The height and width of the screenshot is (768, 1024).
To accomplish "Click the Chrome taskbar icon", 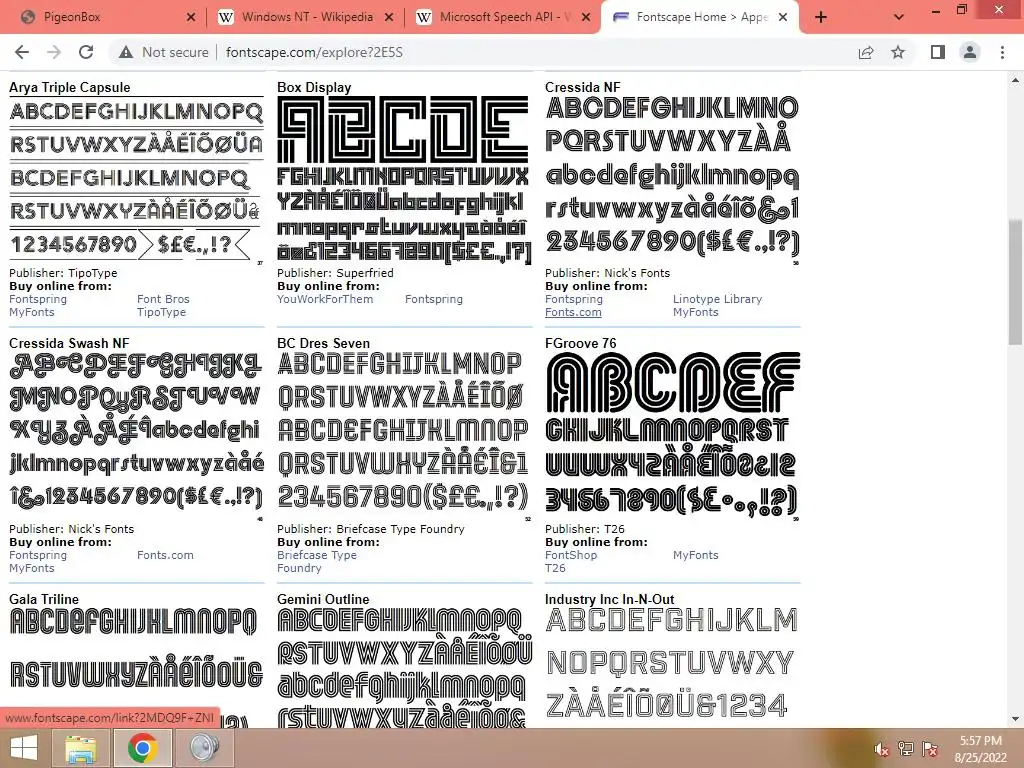I will pyautogui.click(x=142, y=748).
